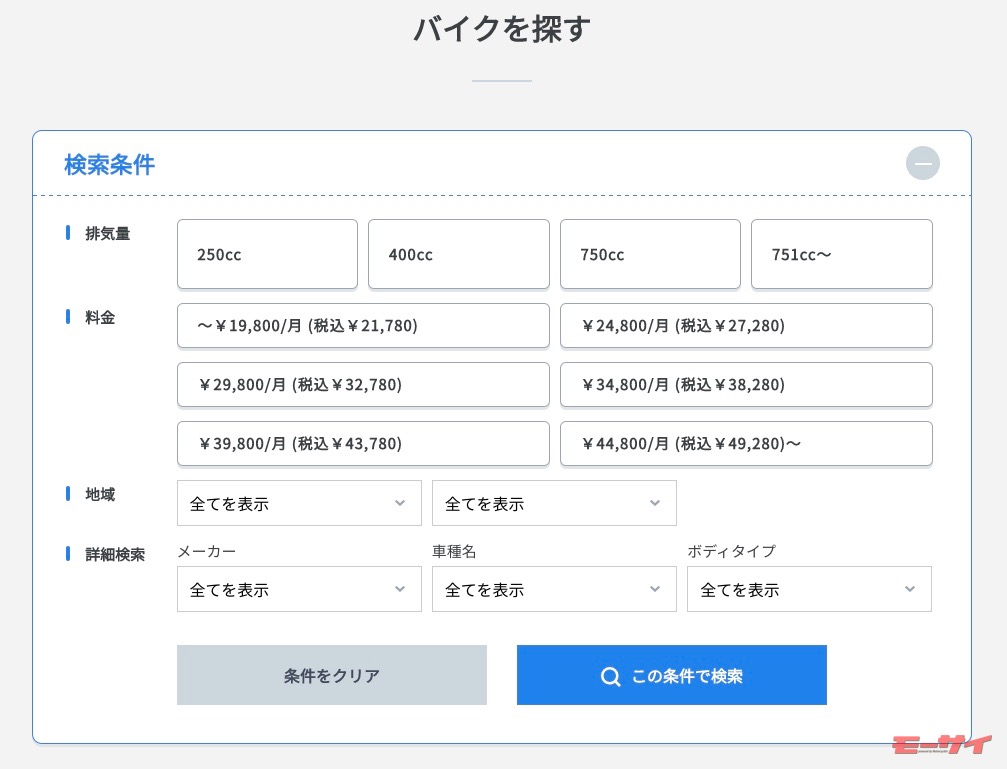Click the 条件をクリア button
The image size is (1007, 769).
tap(331, 675)
